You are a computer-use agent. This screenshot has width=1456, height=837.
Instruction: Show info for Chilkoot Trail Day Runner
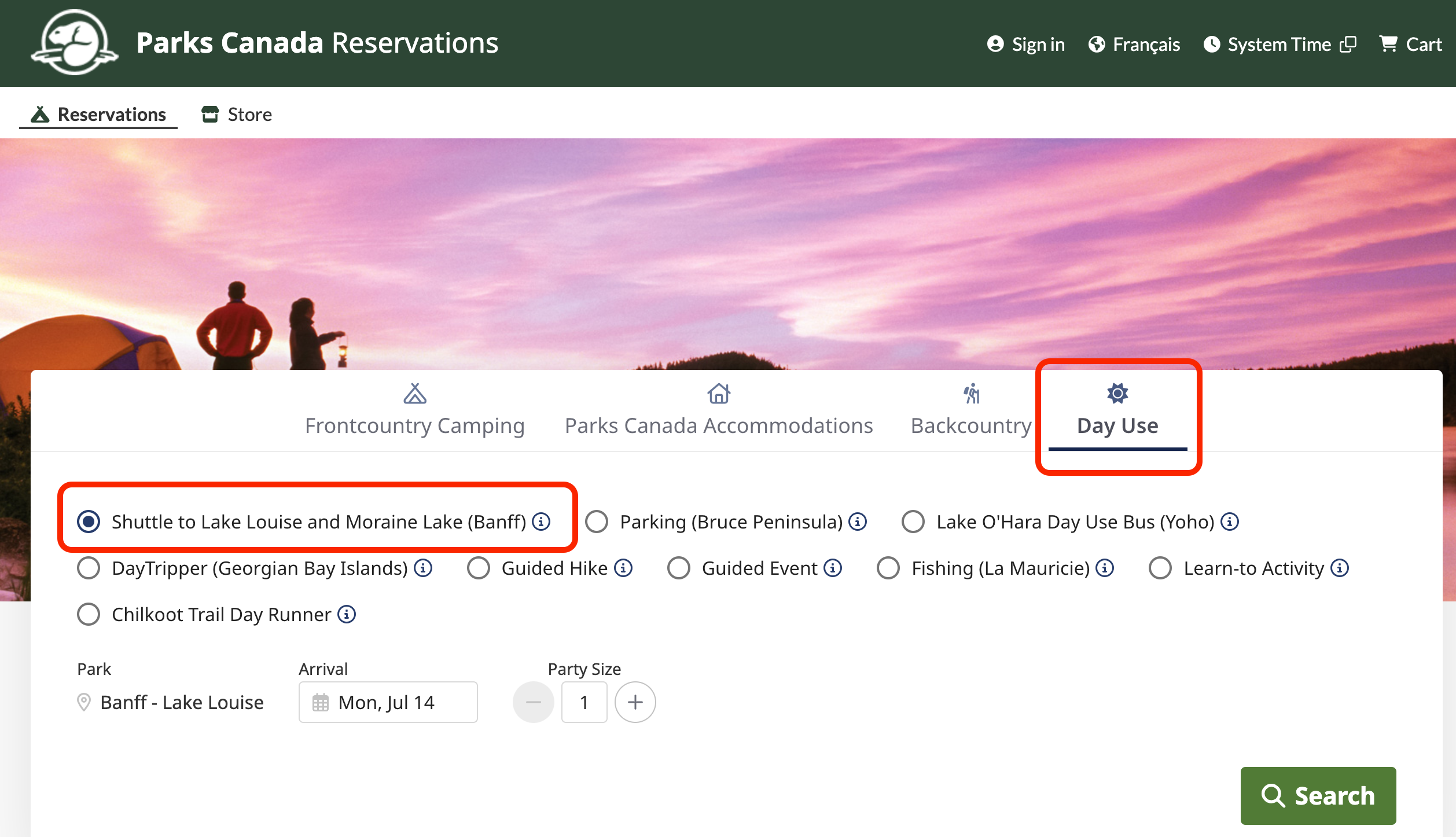point(347,614)
